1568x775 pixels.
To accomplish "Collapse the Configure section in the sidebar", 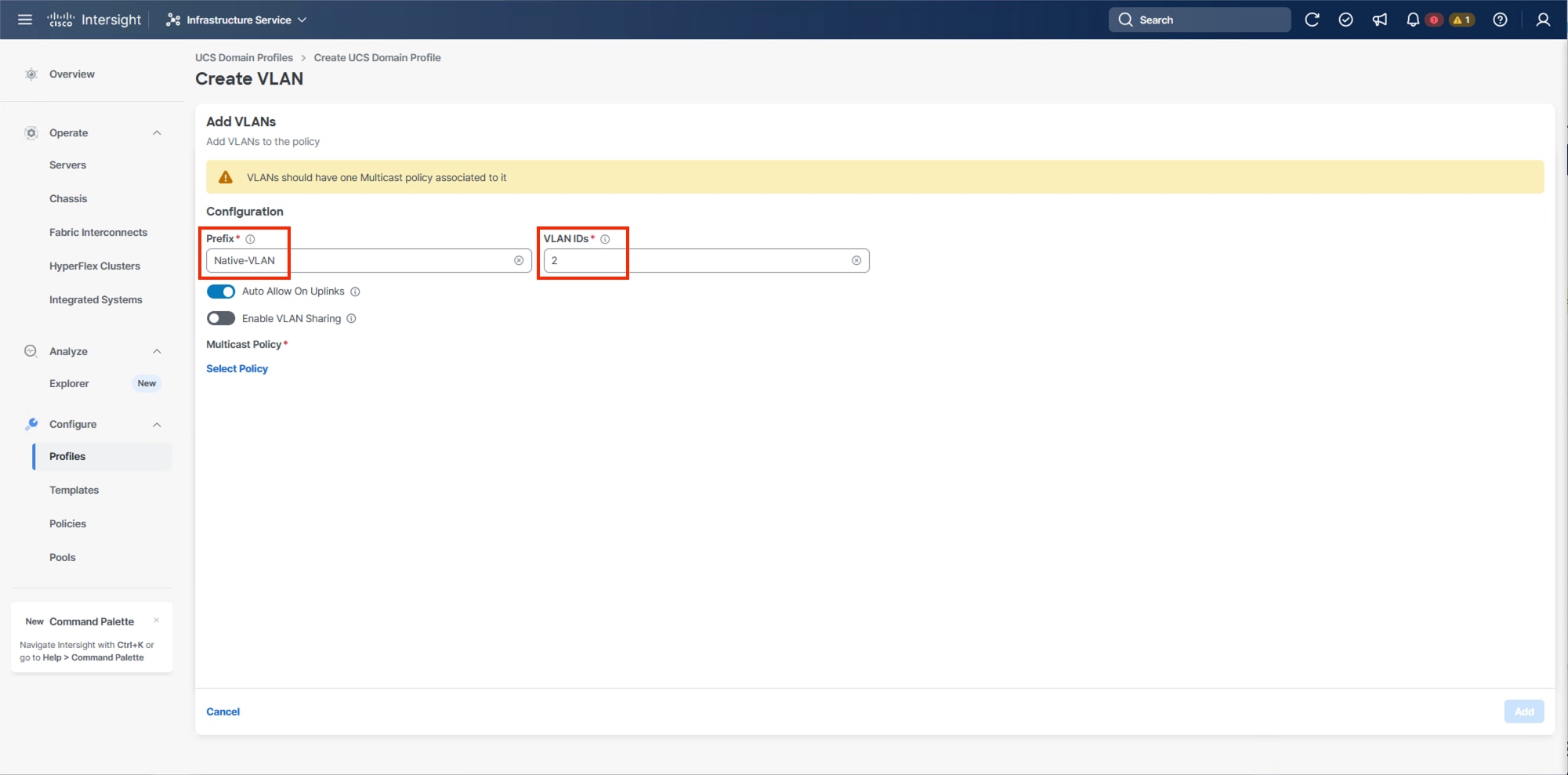I will pos(157,424).
